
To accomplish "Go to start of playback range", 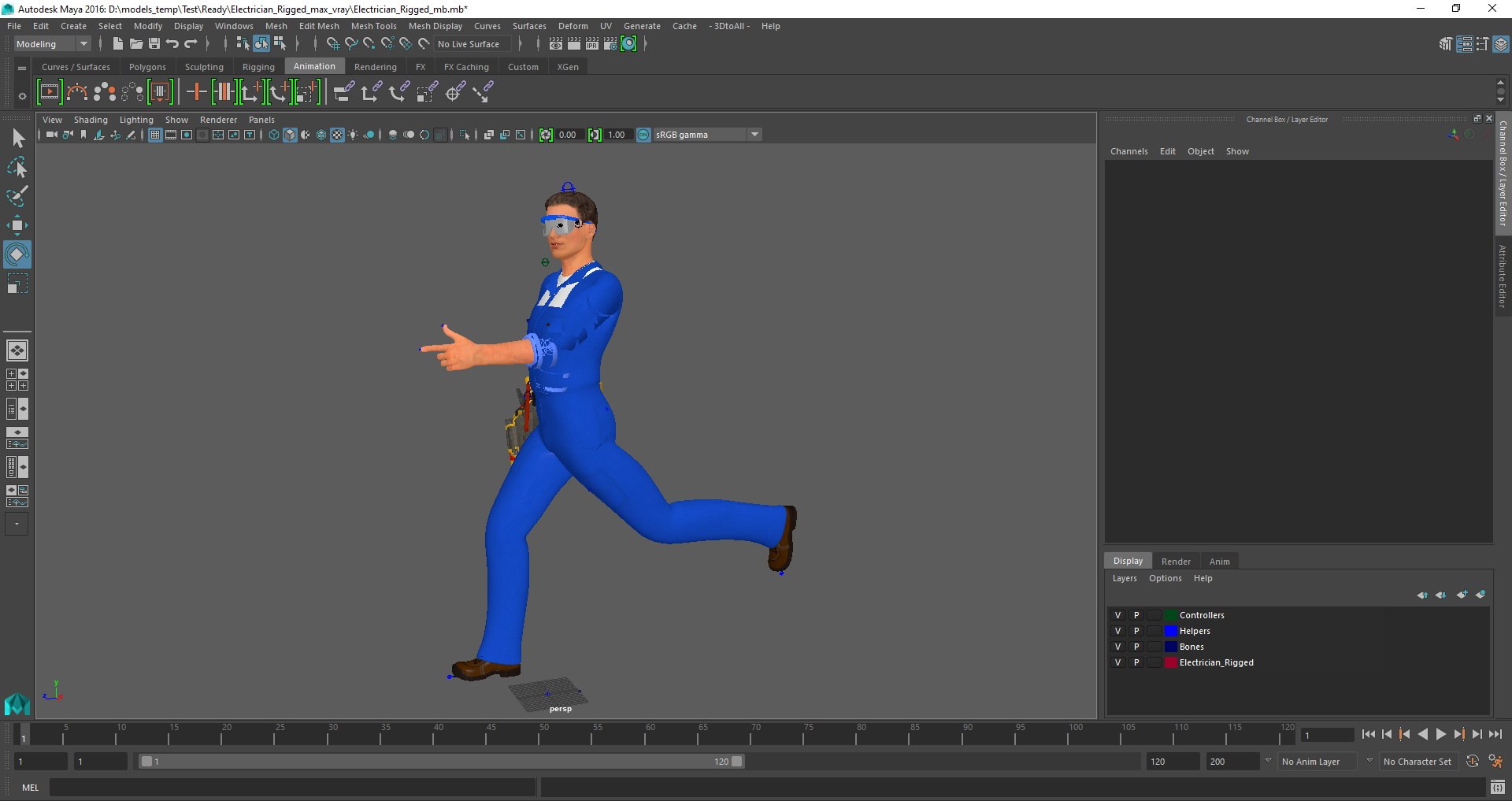I will pos(1368,734).
